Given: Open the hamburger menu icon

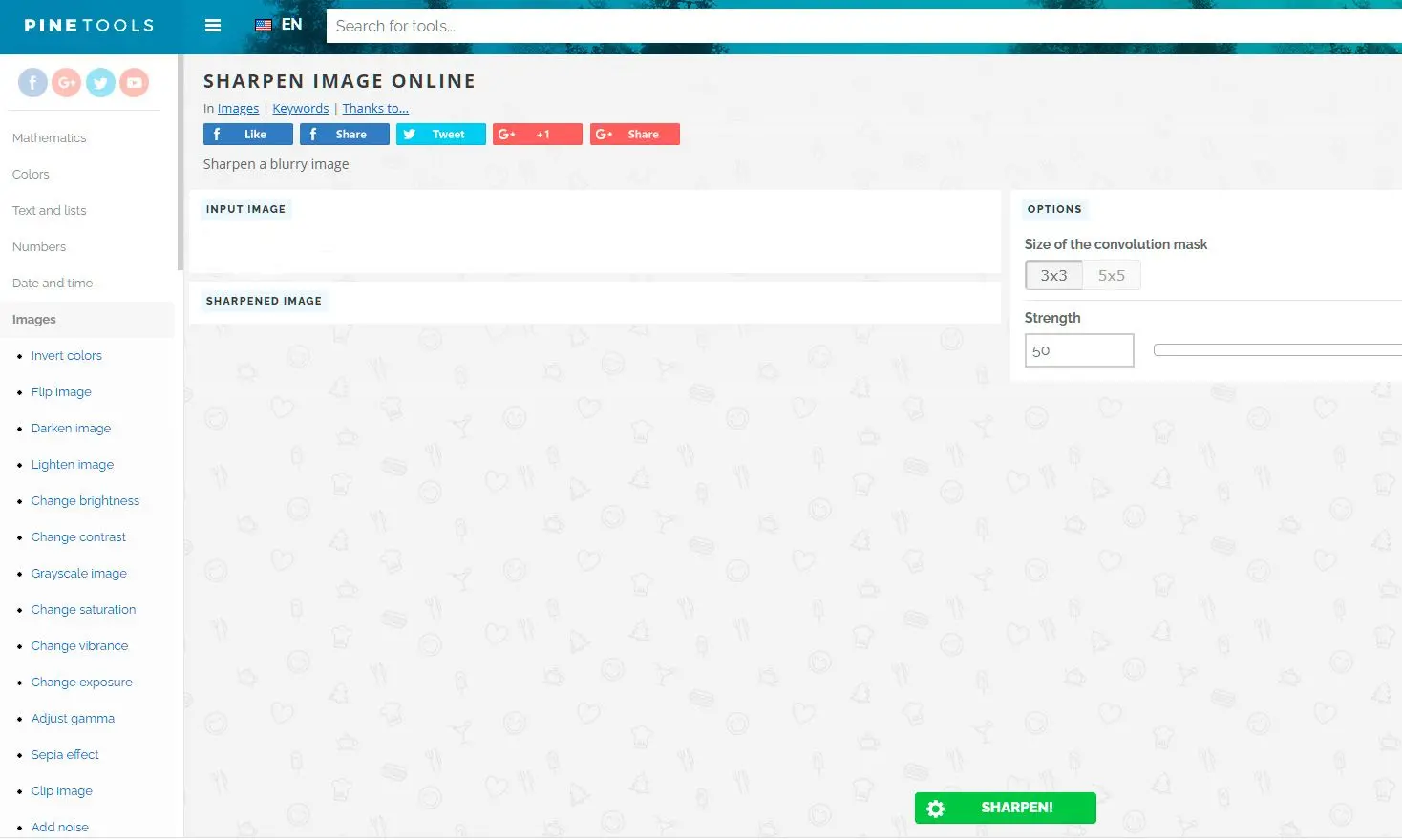Looking at the screenshot, I should [213, 26].
